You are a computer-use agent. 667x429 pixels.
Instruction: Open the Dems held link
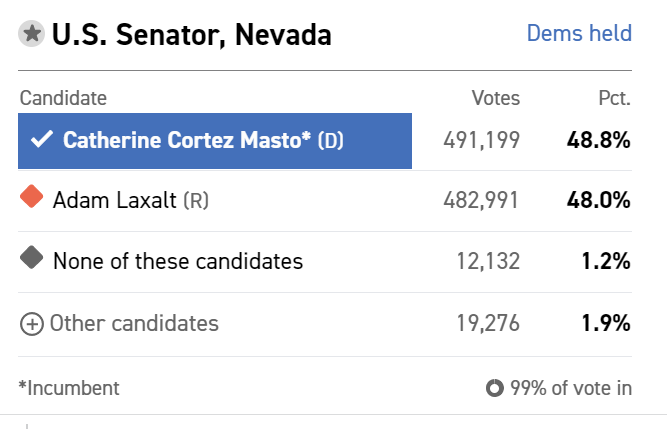point(579,34)
